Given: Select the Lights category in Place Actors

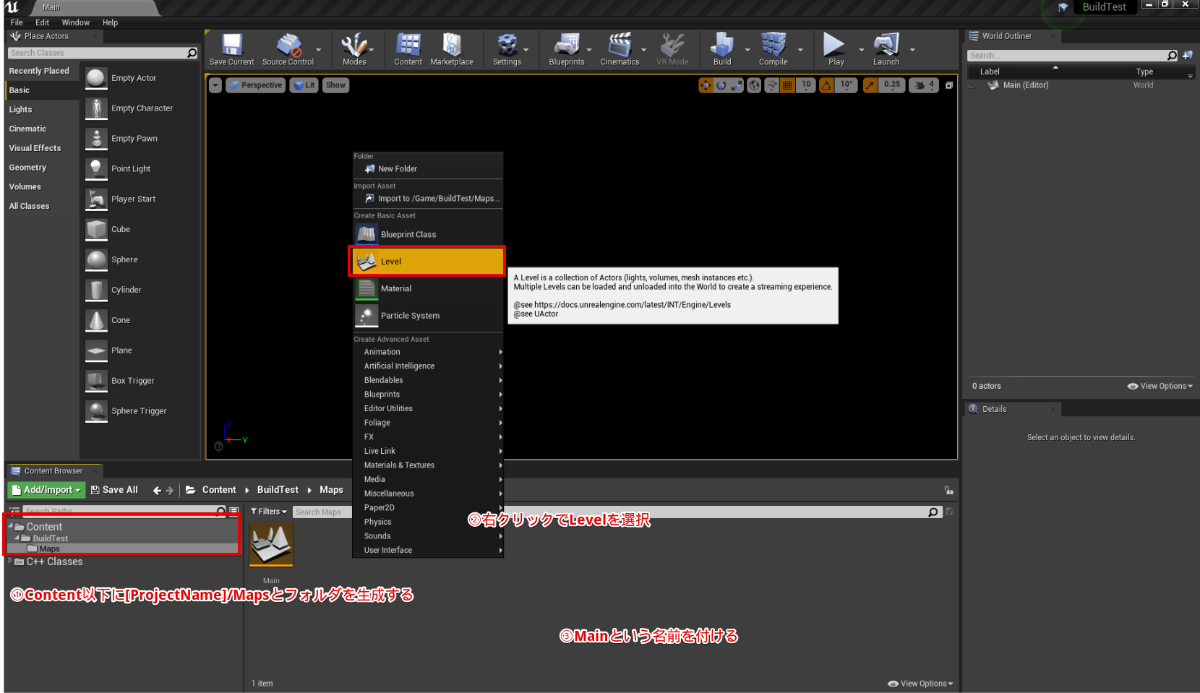Looking at the screenshot, I should click(20, 109).
